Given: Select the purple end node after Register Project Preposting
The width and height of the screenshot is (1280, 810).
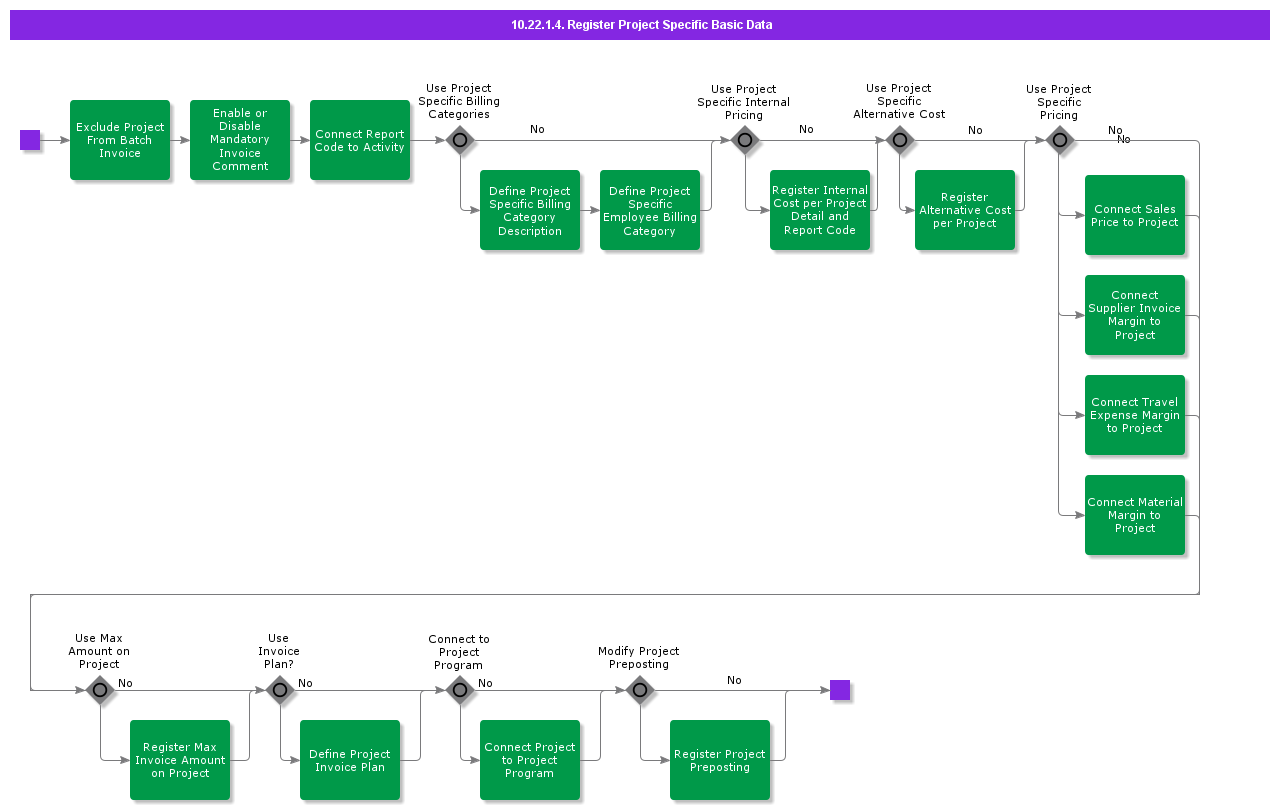Looking at the screenshot, I should coord(840,690).
